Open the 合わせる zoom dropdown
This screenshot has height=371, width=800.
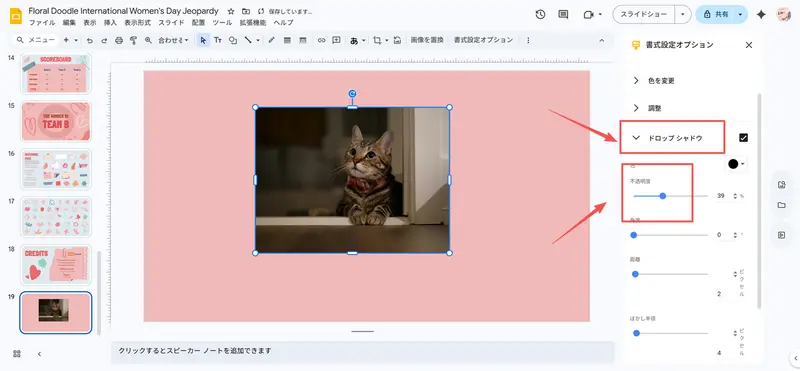coord(173,40)
